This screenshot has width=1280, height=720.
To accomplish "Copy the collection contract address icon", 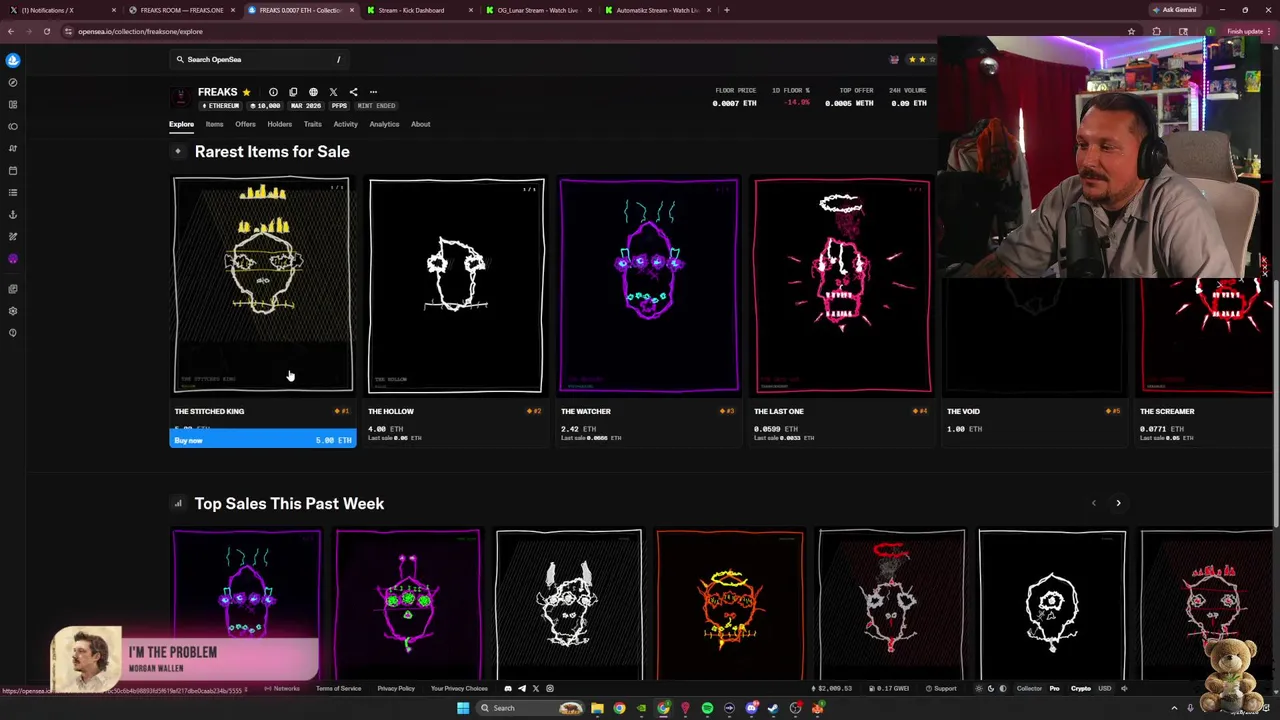I will pos(293,92).
